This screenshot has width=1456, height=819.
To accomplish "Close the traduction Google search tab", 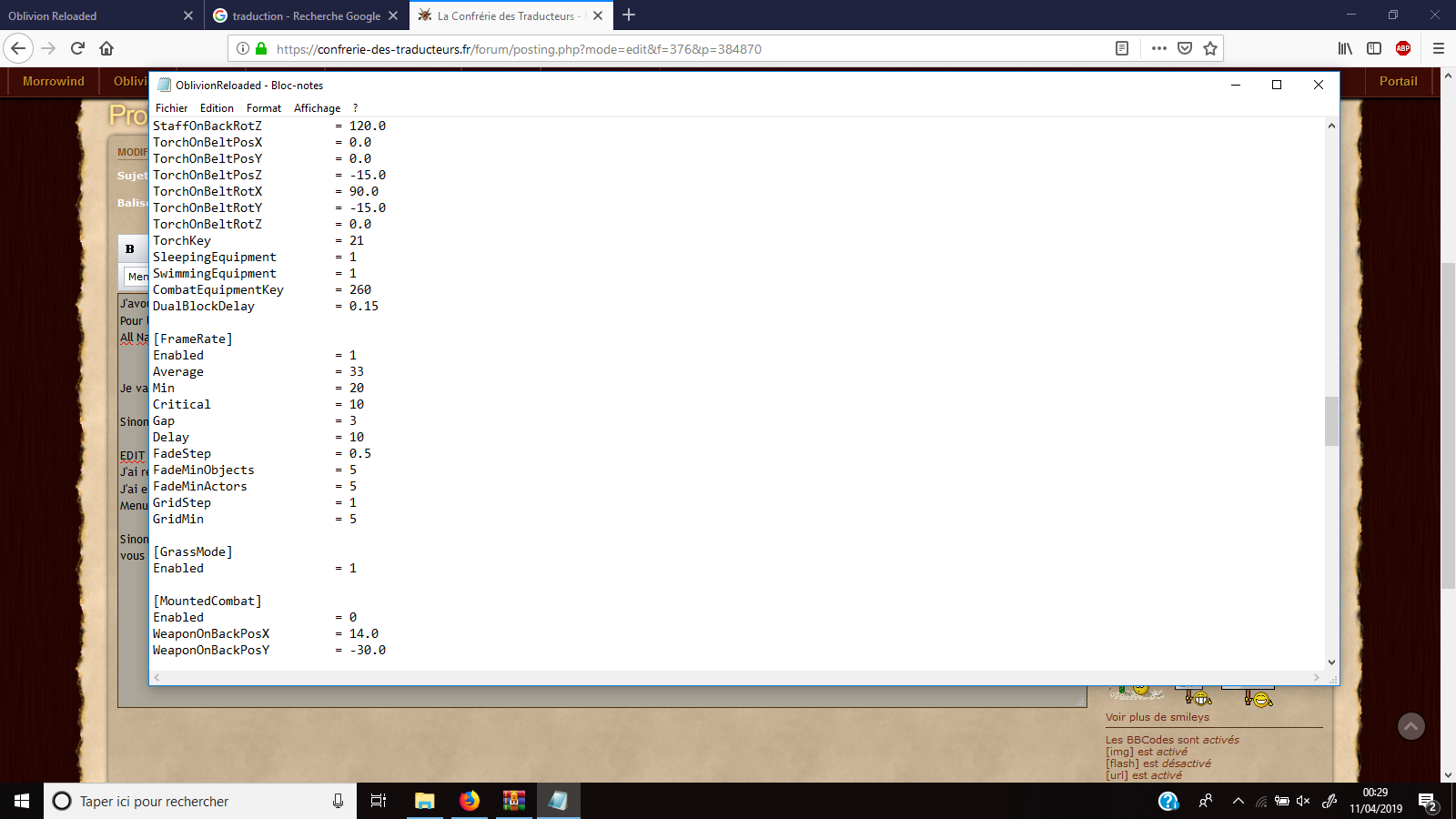I will coord(393,15).
